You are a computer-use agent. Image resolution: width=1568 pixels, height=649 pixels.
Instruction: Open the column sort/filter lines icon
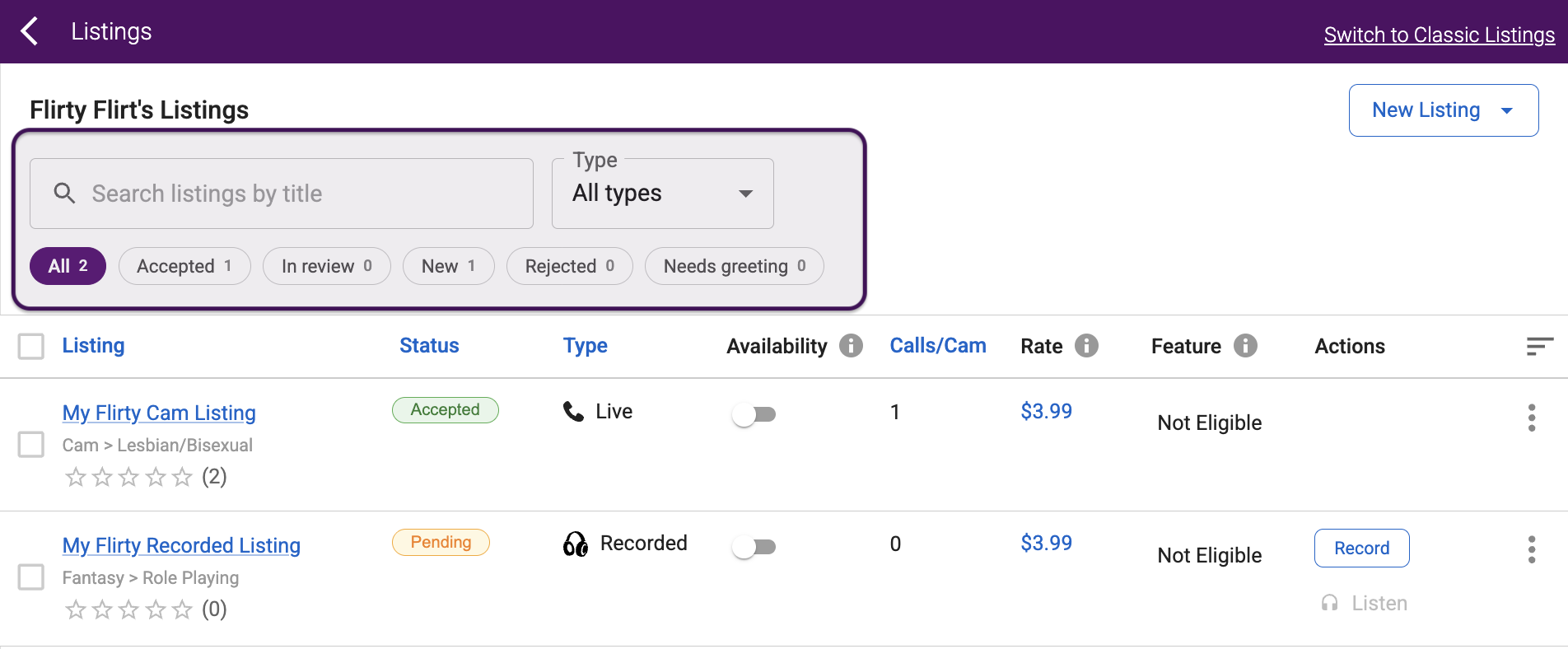[x=1539, y=346]
